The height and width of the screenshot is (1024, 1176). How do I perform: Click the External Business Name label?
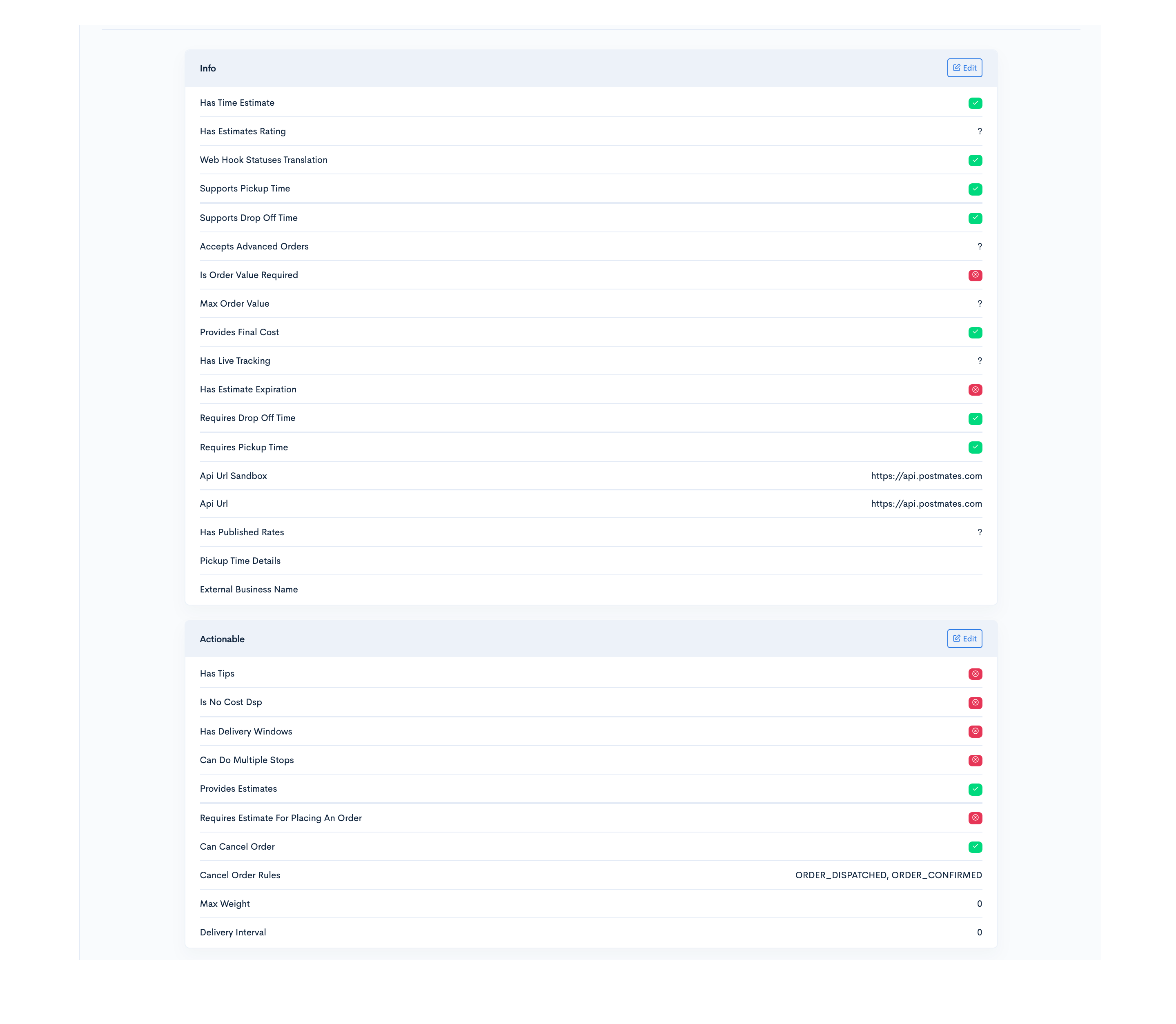click(249, 589)
